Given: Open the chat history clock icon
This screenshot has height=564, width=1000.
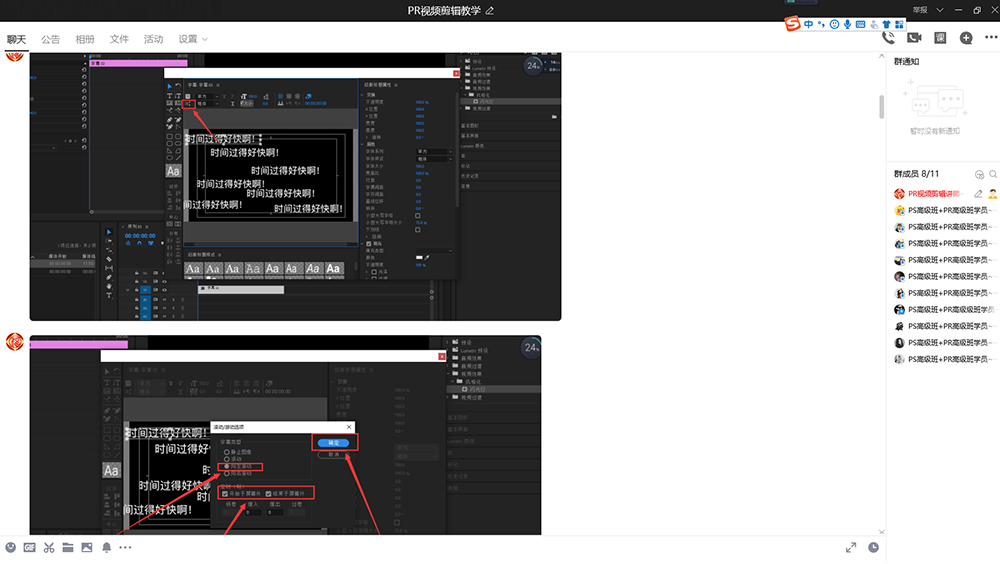Looking at the screenshot, I should [873, 547].
